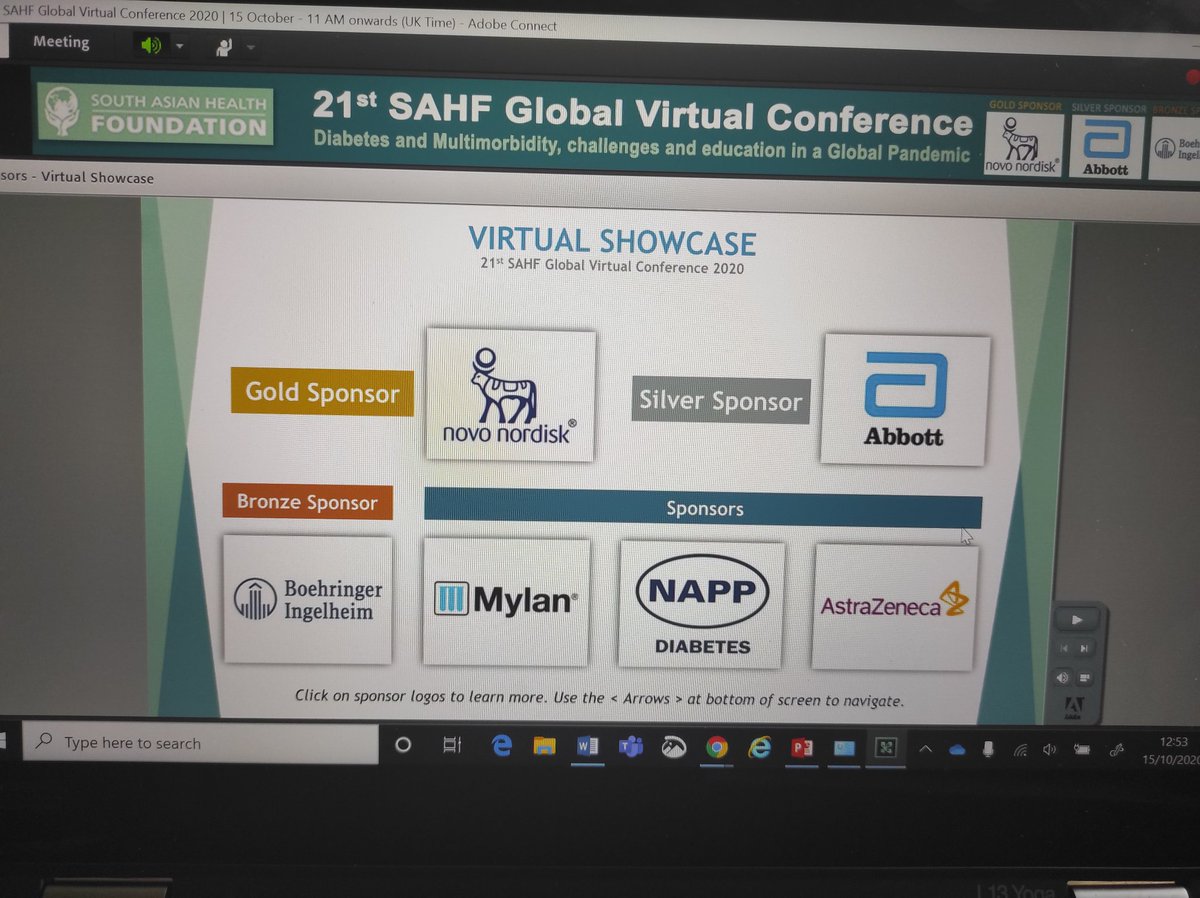Open the Adobe Connect app from the taskbar
1200x898 pixels.
pyautogui.click(x=885, y=746)
